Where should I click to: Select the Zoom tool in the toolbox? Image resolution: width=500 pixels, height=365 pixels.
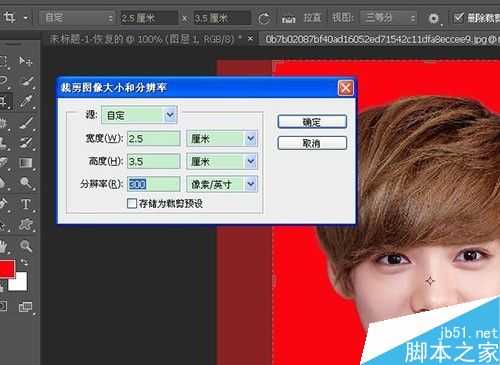(x=26, y=246)
